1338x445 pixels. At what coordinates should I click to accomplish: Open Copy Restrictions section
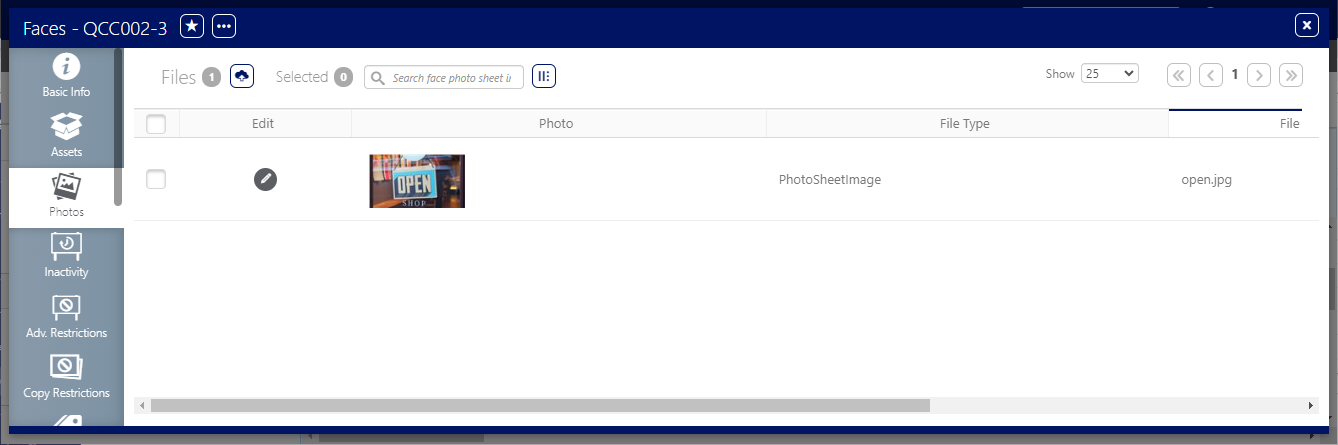point(66,377)
